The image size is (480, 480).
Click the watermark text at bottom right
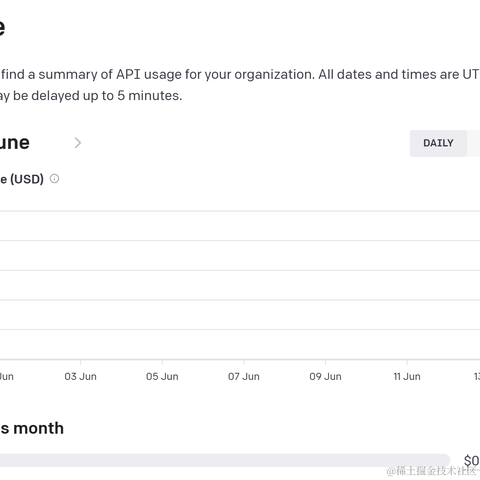(433, 471)
